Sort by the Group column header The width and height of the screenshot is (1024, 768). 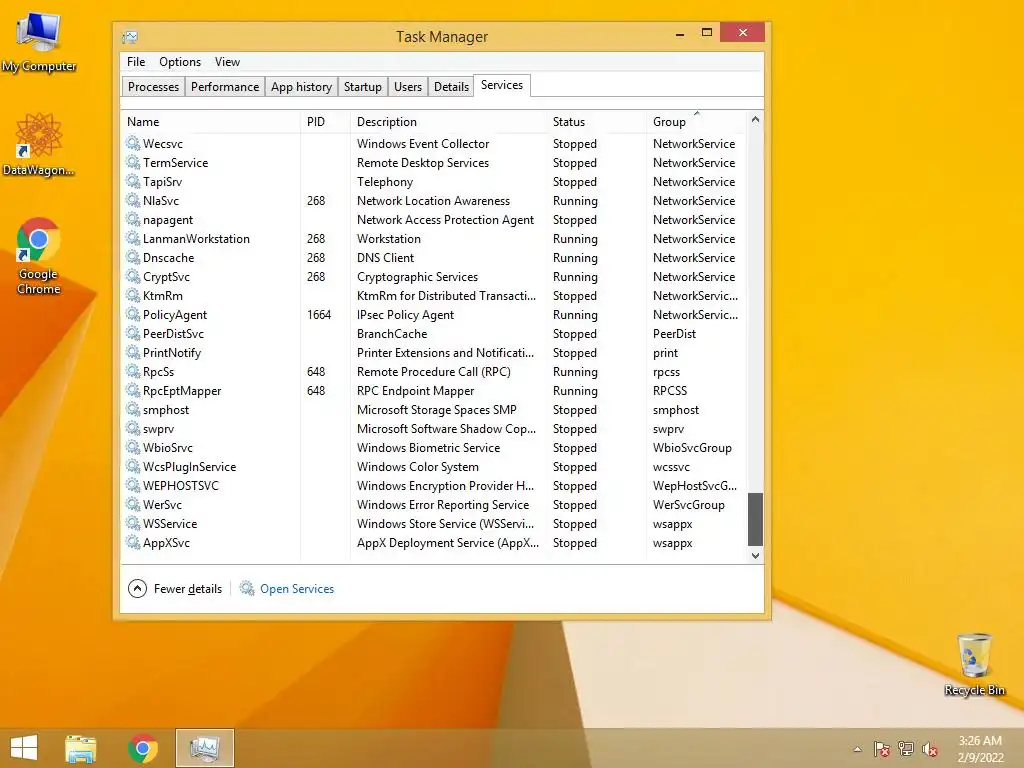pyautogui.click(x=697, y=121)
